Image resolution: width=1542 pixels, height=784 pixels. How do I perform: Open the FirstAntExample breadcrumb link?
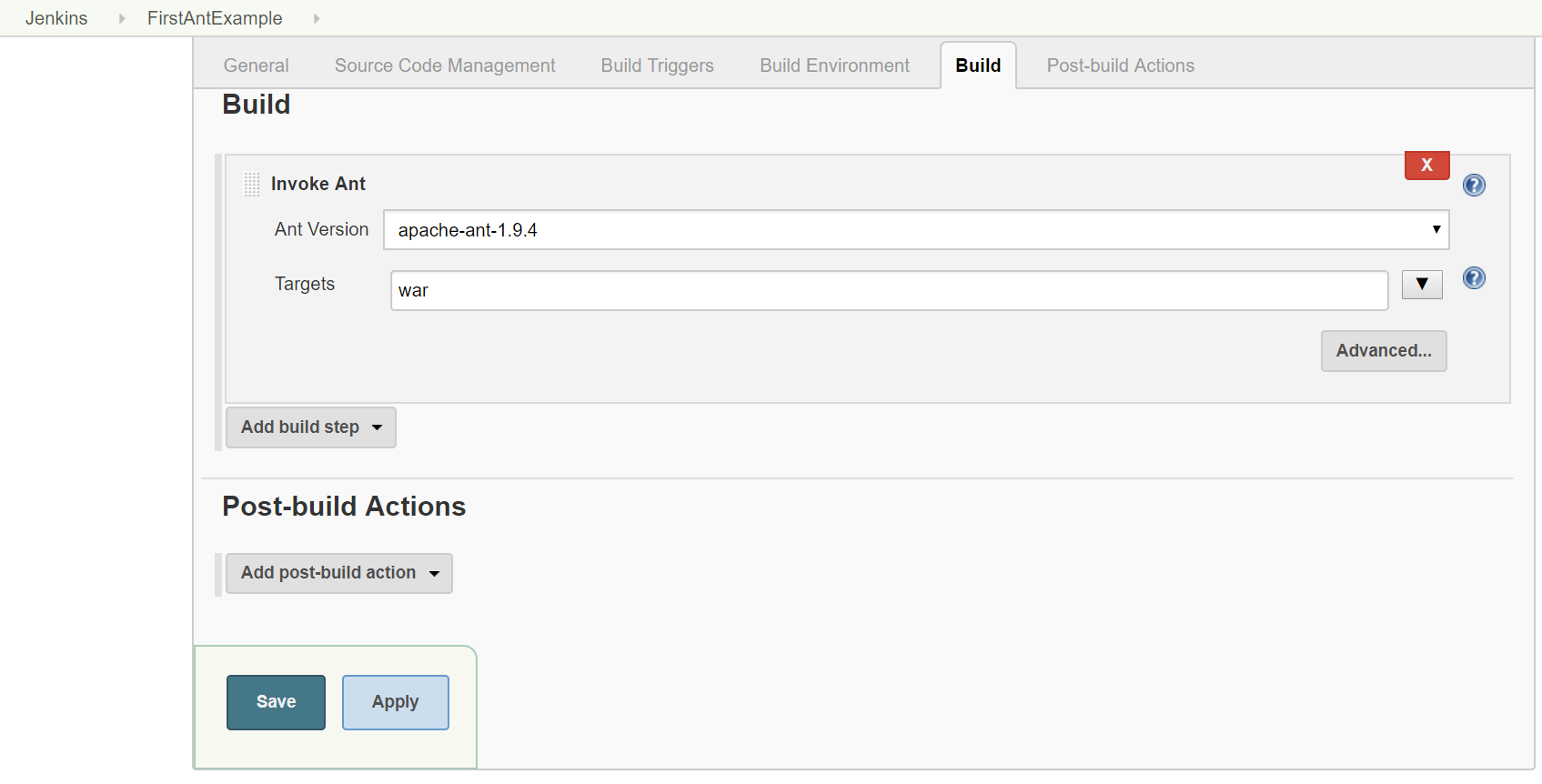215,18
